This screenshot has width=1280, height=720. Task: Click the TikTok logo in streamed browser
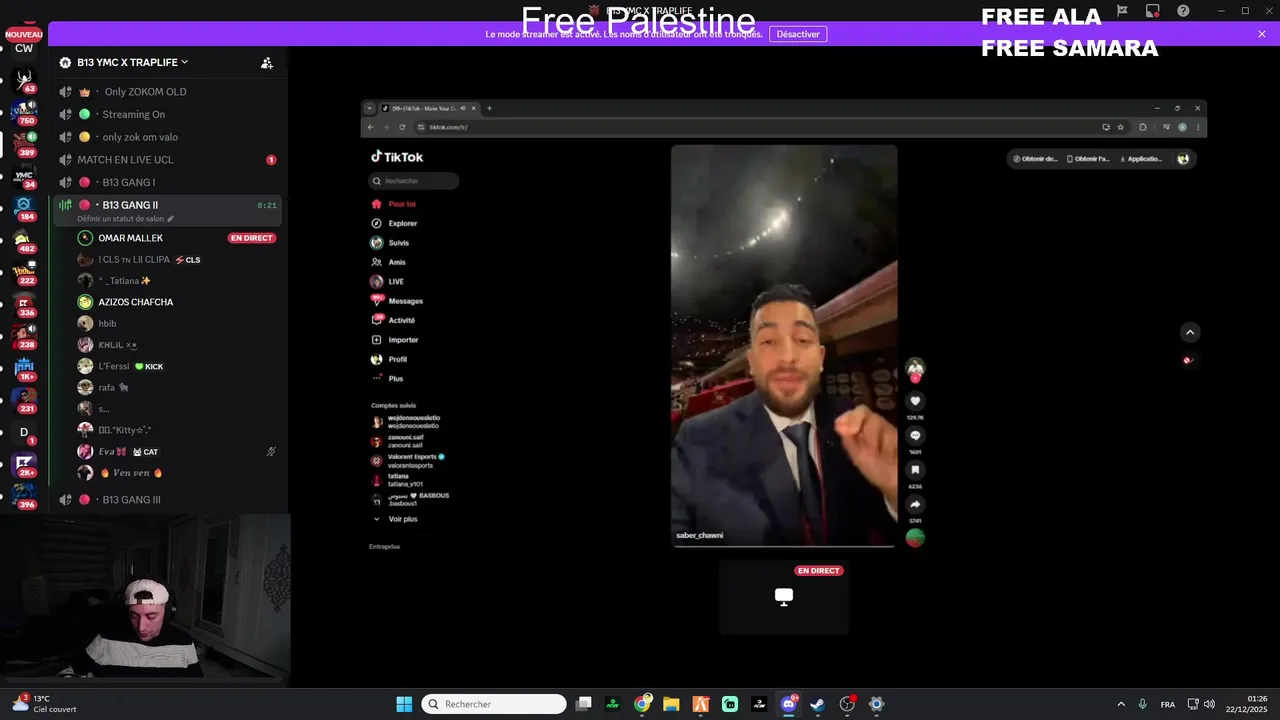pos(397,157)
